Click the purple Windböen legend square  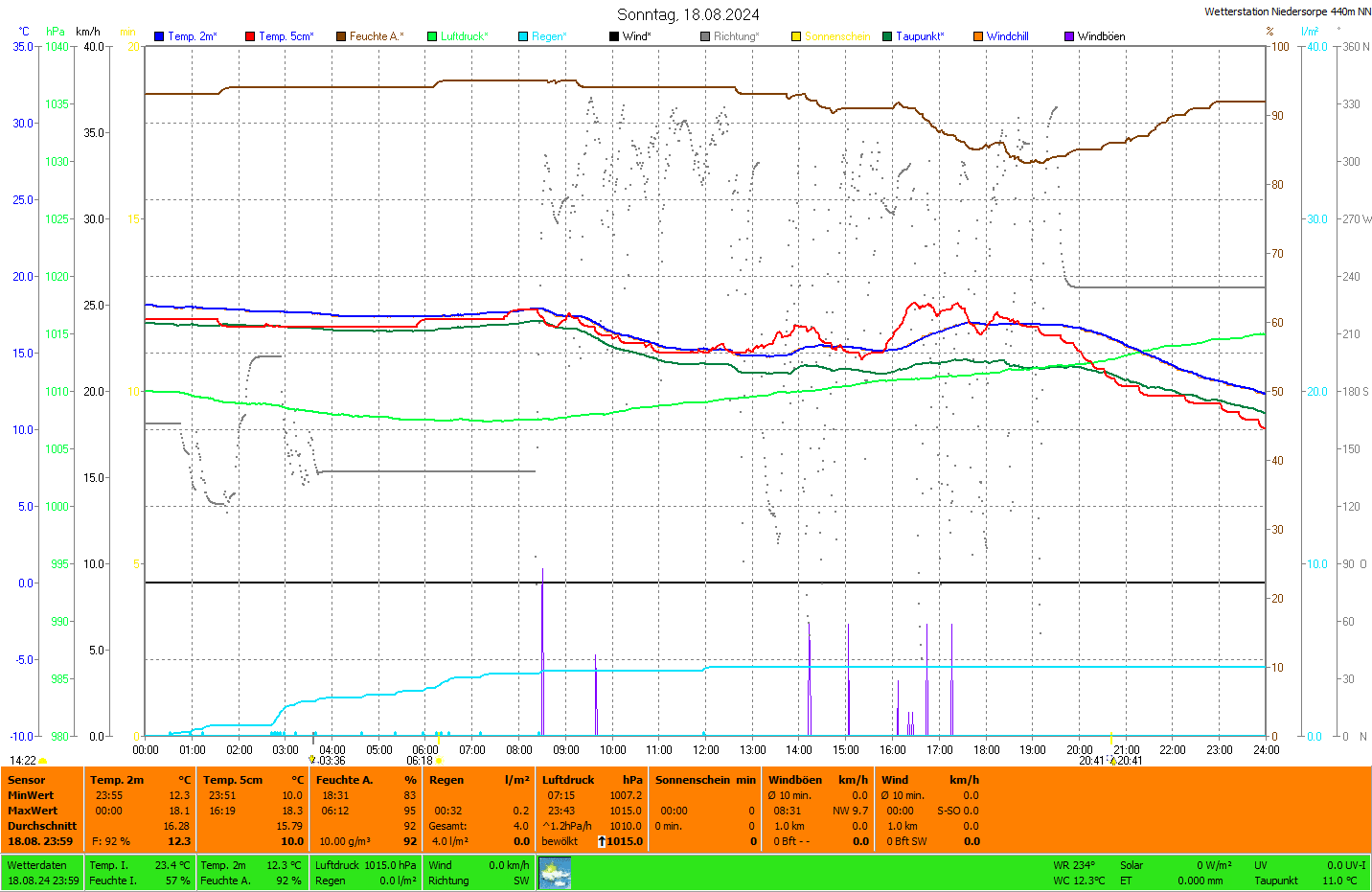pyautogui.click(x=1069, y=36)
